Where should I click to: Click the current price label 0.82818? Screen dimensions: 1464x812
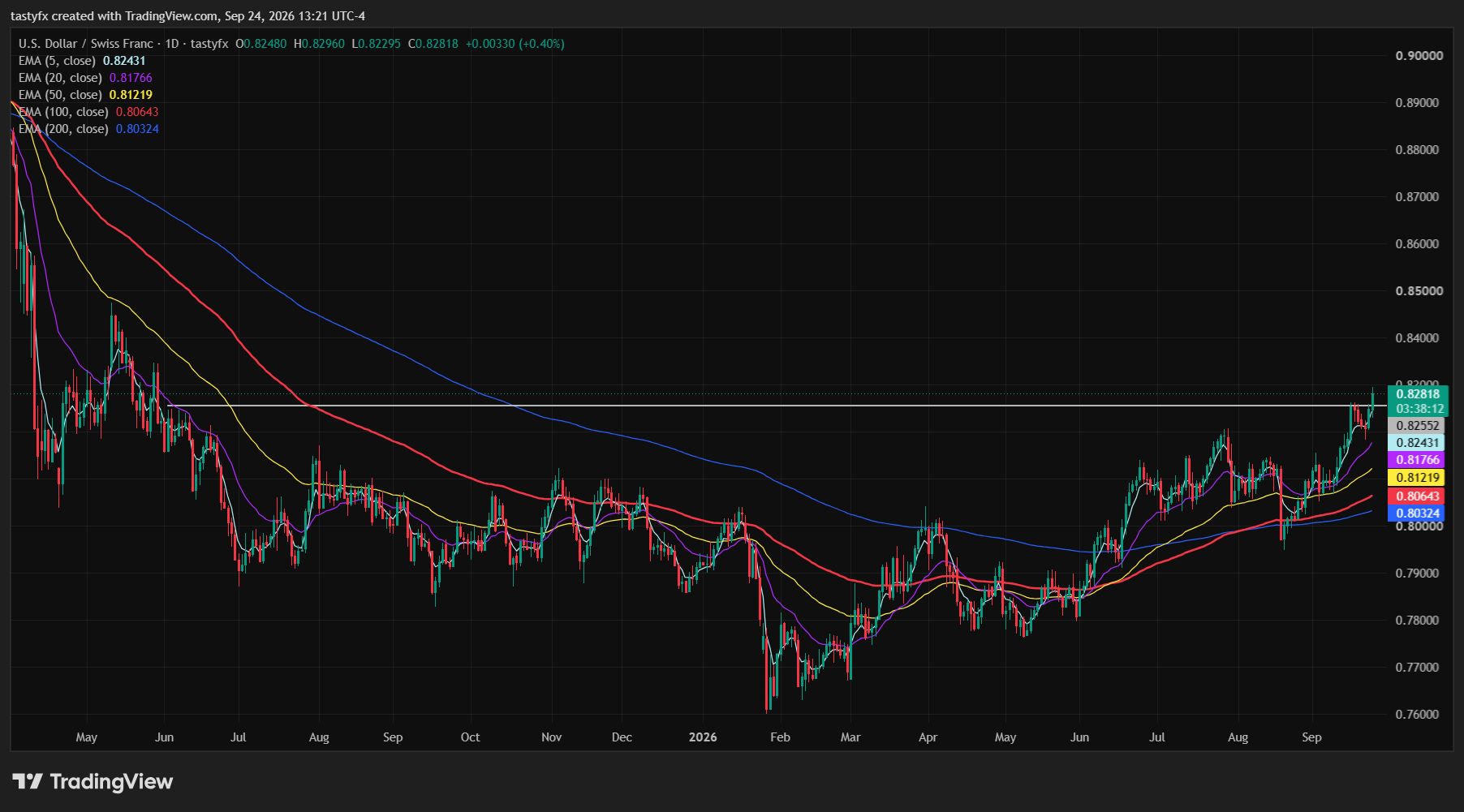point(1418,394)
